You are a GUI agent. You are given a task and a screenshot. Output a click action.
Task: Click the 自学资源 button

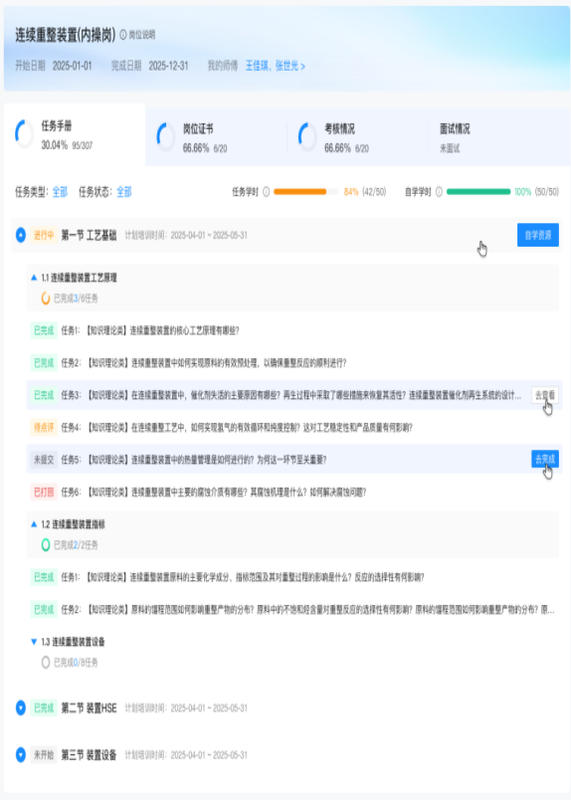tap(538, 235)
